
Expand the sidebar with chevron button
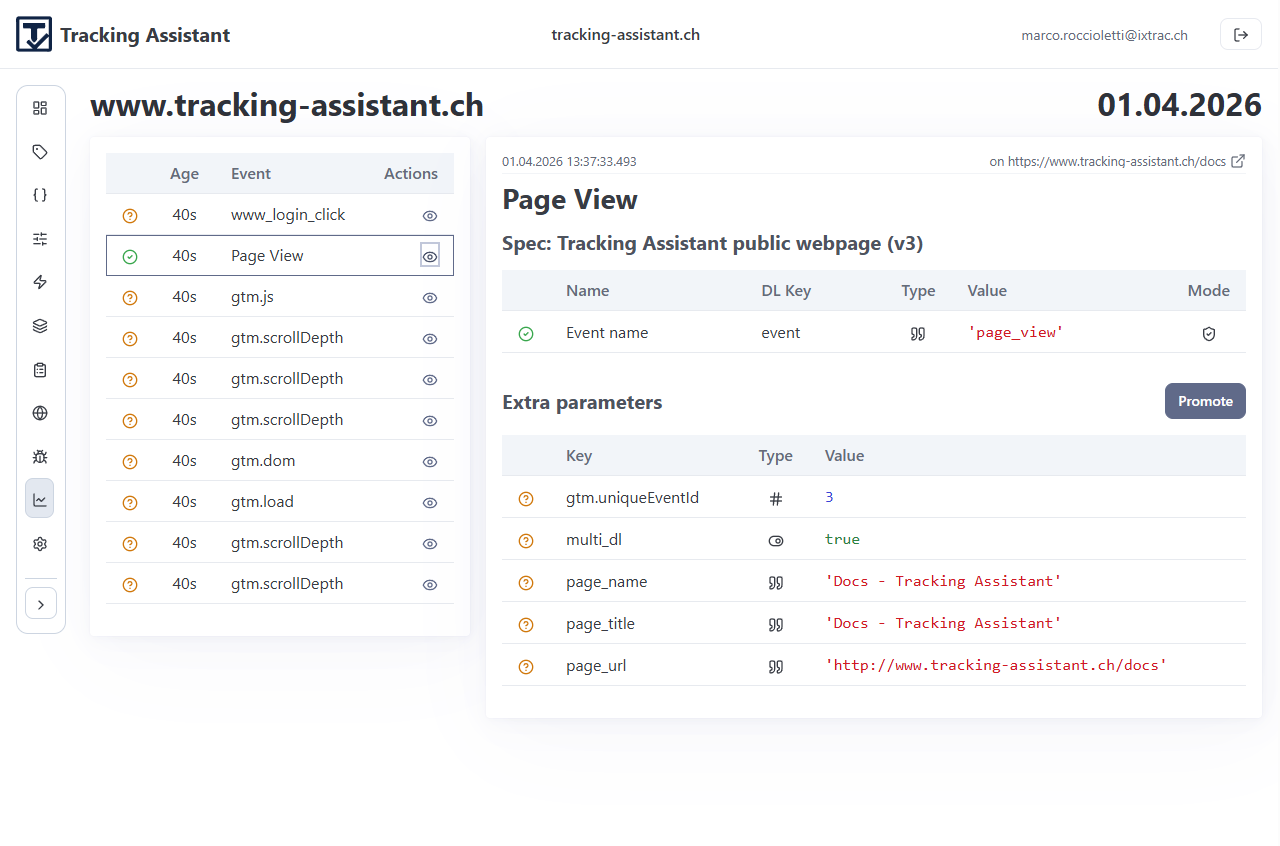coord(41,604)
